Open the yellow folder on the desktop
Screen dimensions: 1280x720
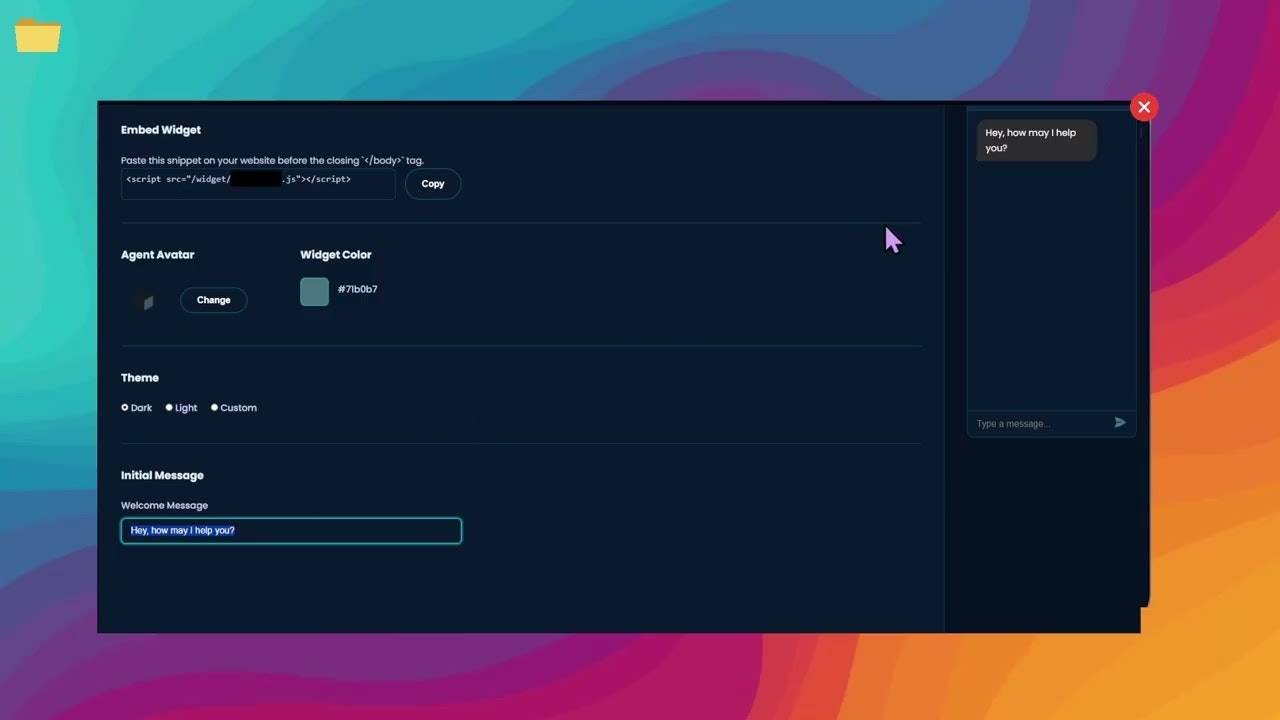38,35
